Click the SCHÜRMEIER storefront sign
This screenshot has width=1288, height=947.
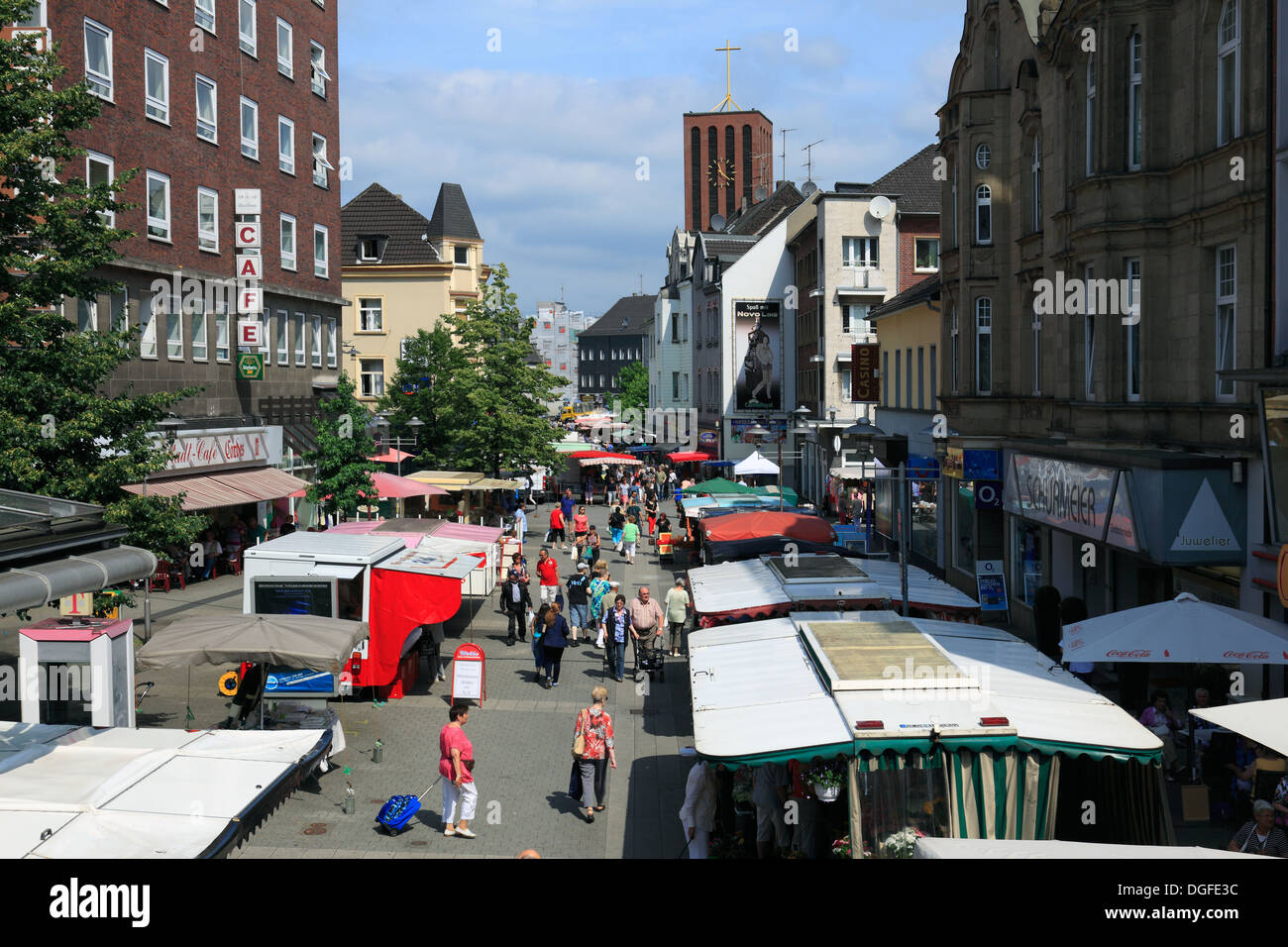pos(1061,497)
